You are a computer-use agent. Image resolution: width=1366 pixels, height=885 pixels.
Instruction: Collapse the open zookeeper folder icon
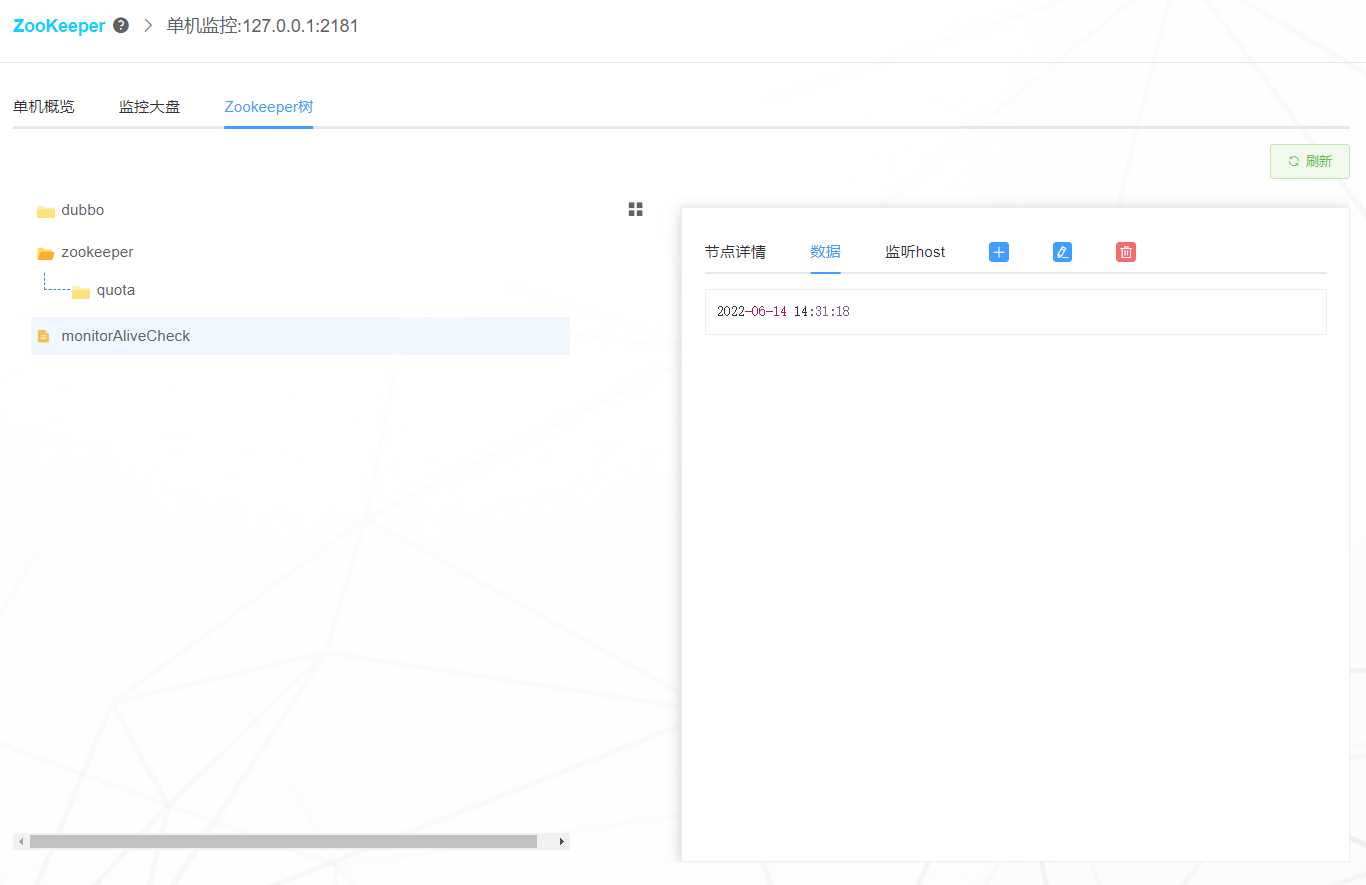pos(46,253)
